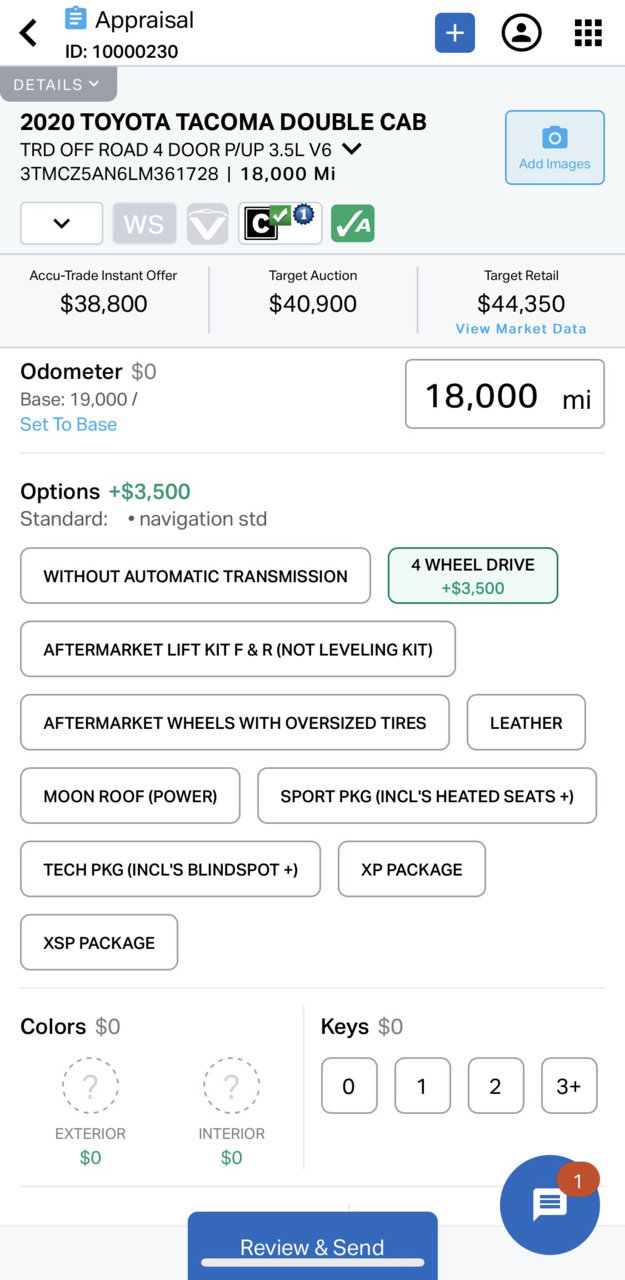Image resolution: width=625 pixels, height=1280 pixels.
Task: Select 2 keys
Action: point(495,1086)
